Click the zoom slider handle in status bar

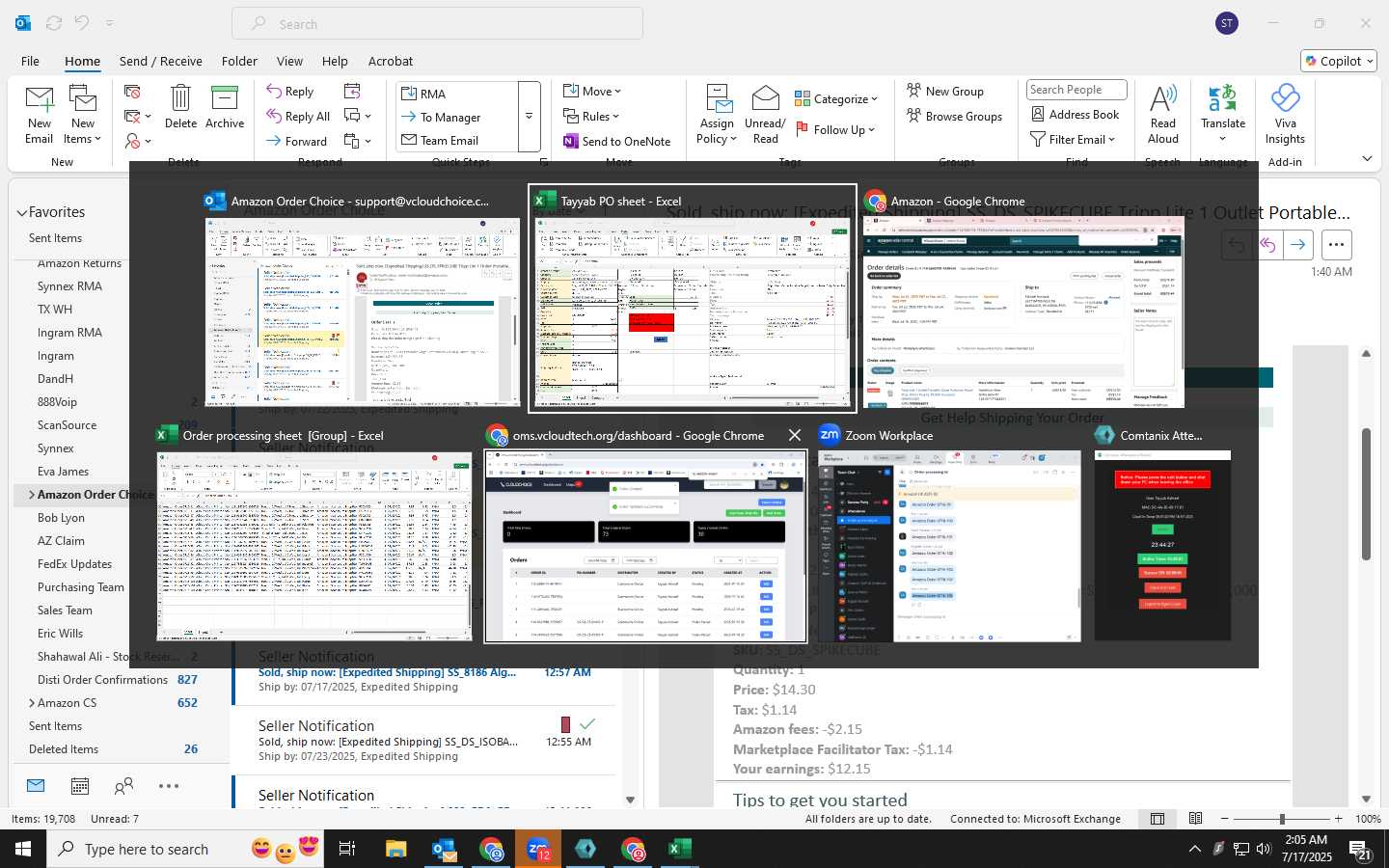tap(1282, 819)
